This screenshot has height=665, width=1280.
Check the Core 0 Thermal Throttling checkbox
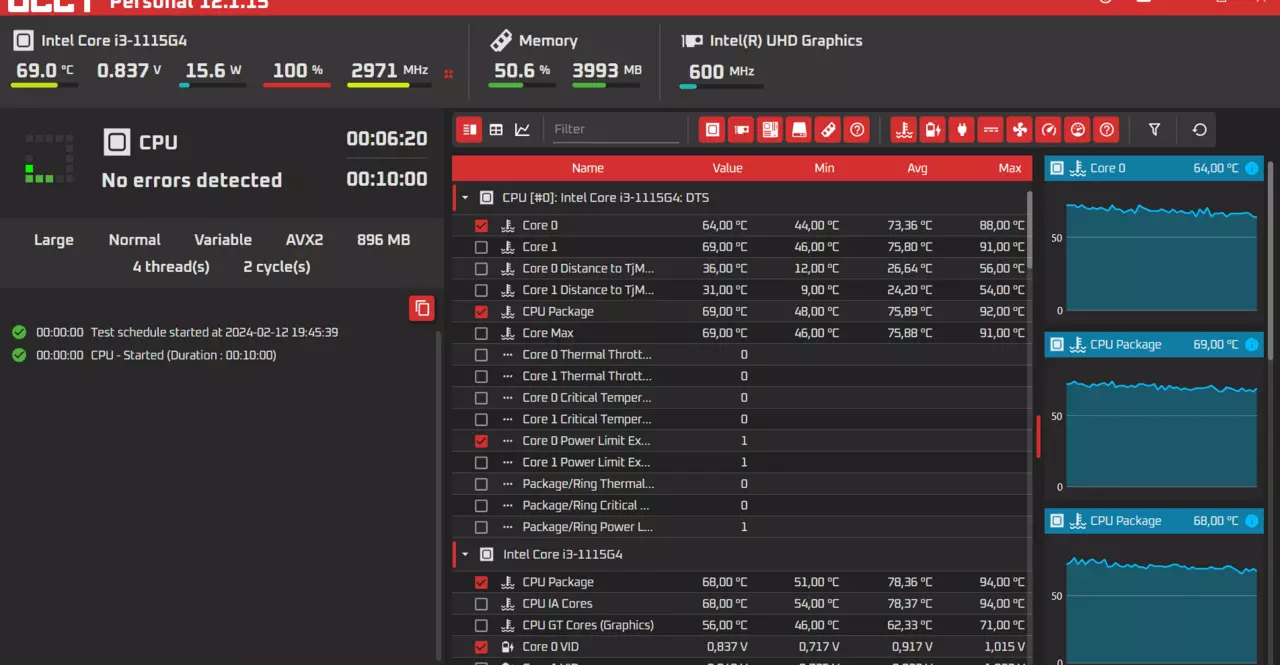(481, 355)
